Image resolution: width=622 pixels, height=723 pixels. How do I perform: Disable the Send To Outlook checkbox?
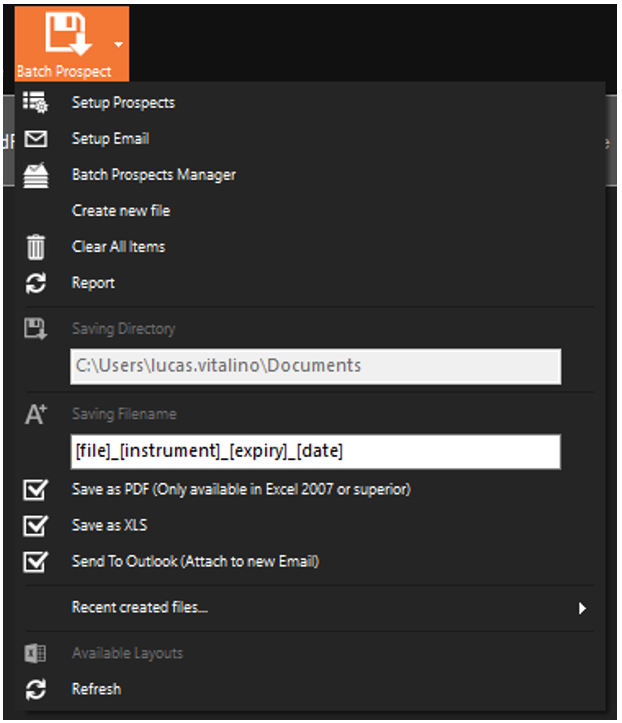(x=35, y=562)
